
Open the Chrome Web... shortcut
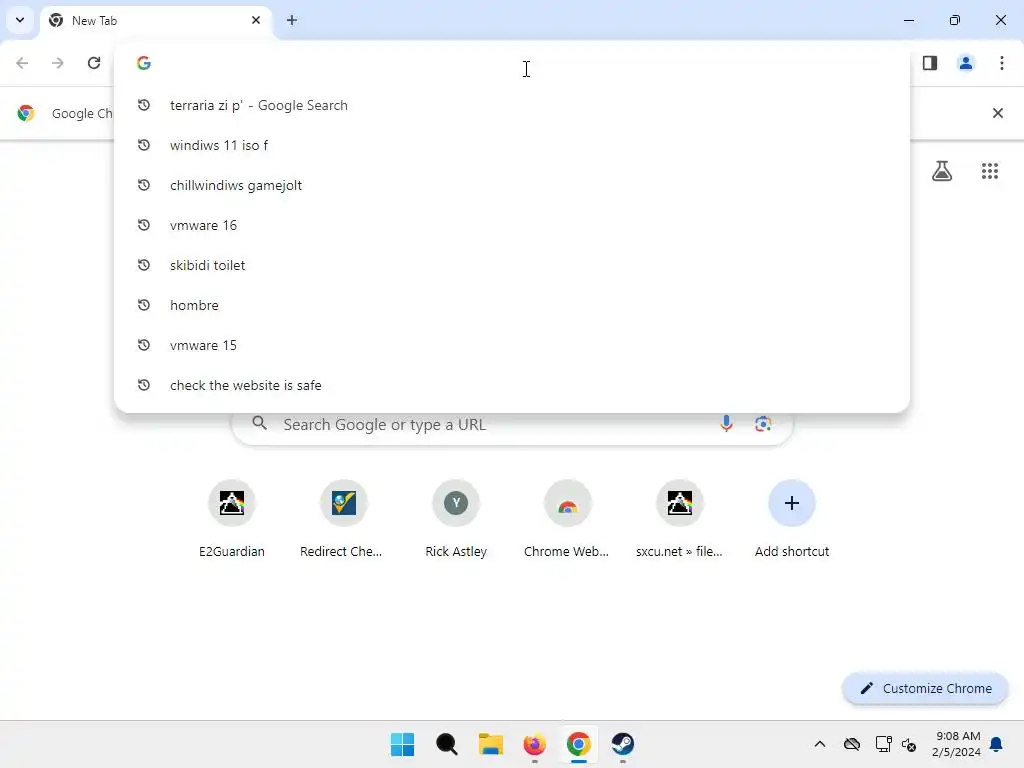568,520
